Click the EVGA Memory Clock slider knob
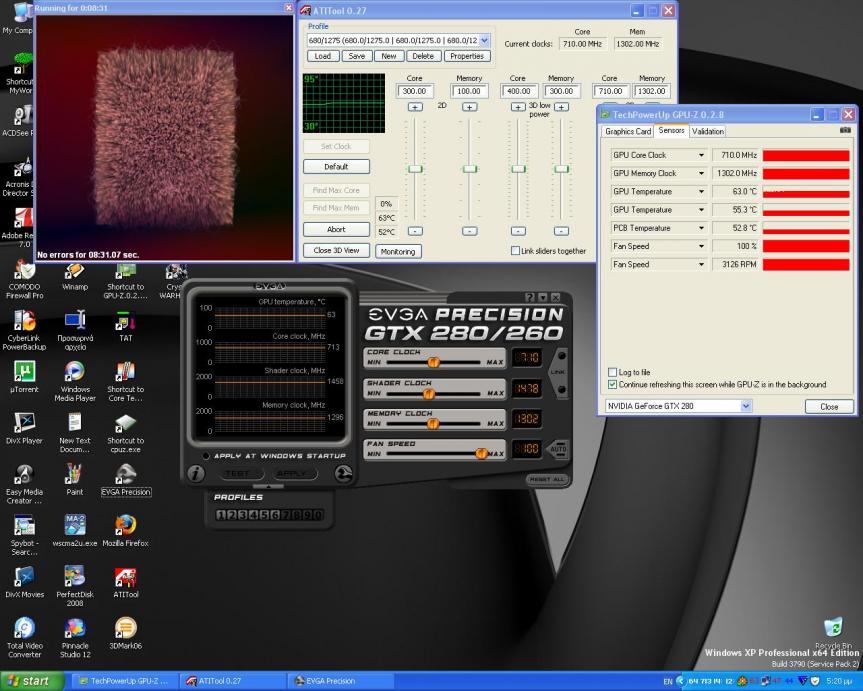The height and width of the screenshot is (691, 863). (x=433, y=423)
